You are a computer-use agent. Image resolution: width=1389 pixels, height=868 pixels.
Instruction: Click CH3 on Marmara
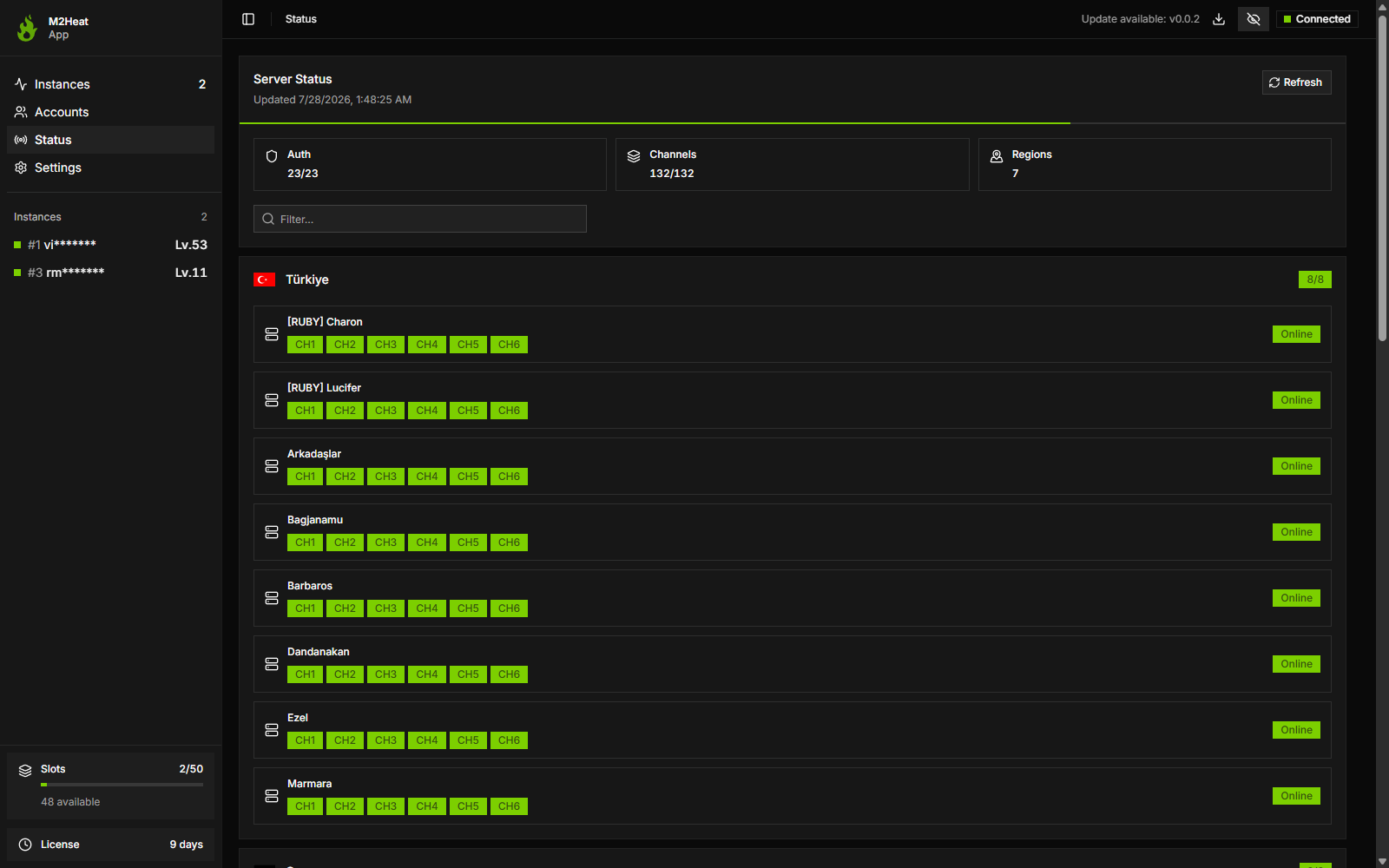click(385, 806)
